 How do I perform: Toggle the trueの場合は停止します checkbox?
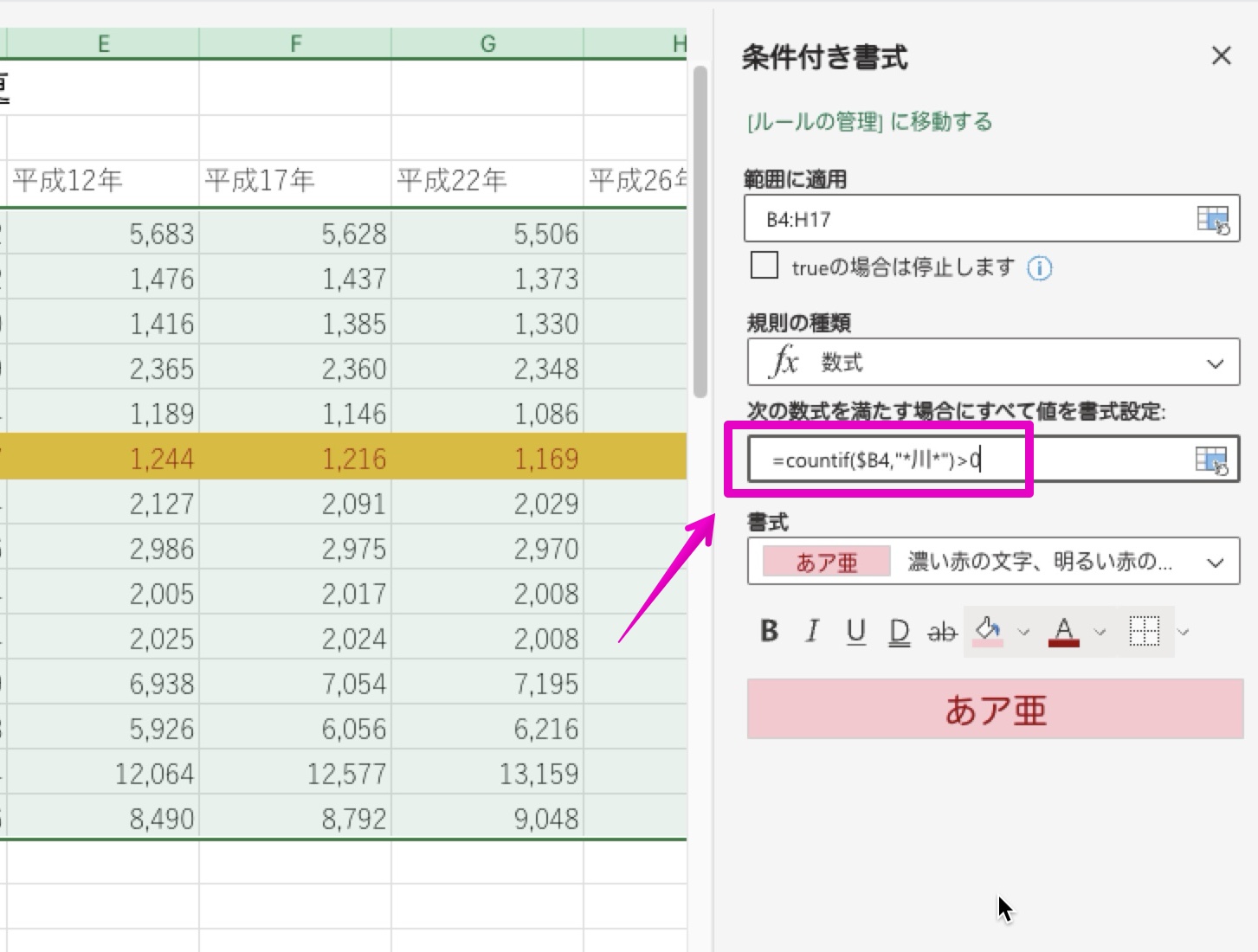point(764,265)
